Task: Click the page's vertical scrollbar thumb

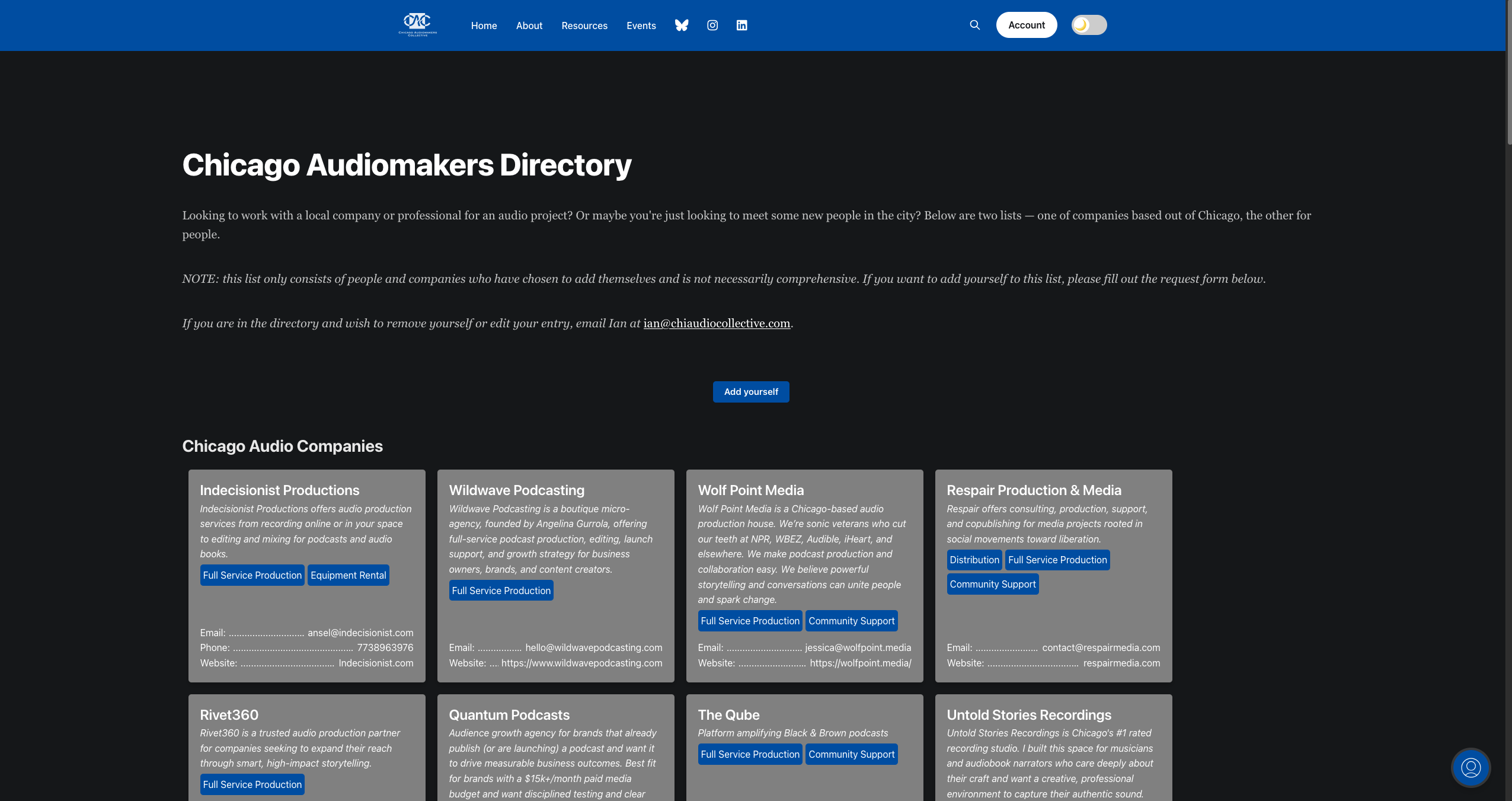Action: point(1508,72)
